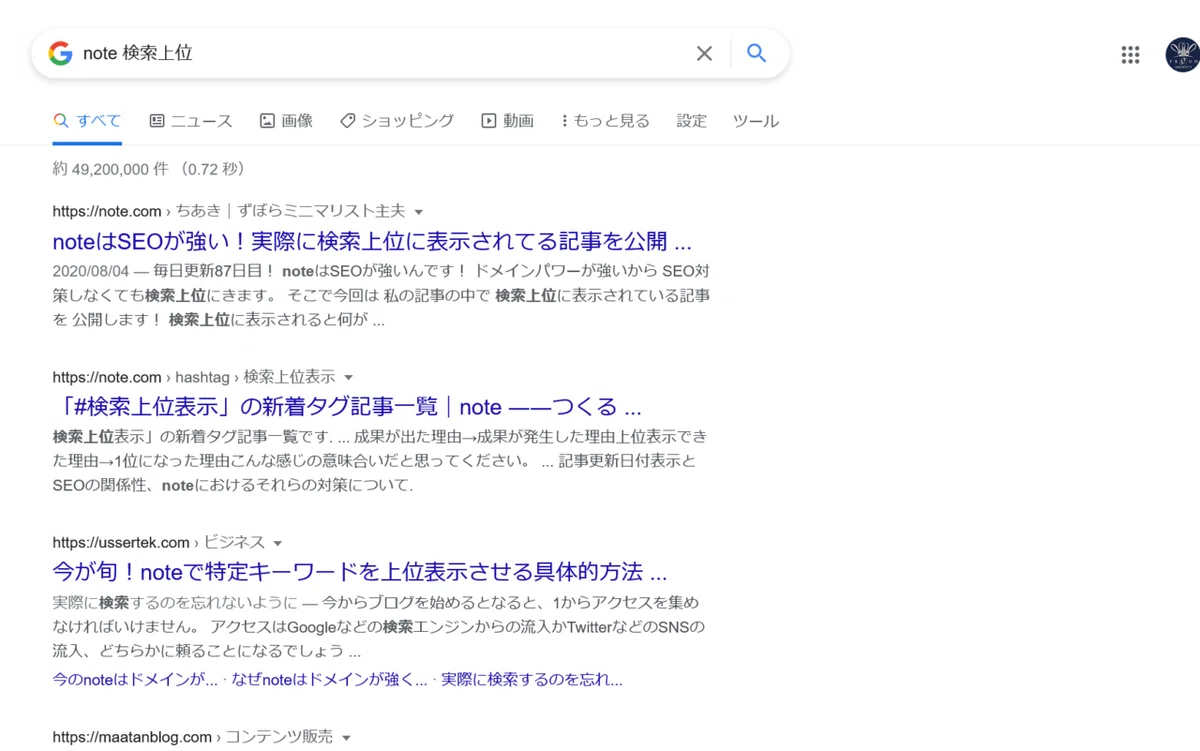Click URL breadcrumb https://maatanblog.com › コンテンツ販売
The height and width of the screenshot is (751, 1200).
192,737
